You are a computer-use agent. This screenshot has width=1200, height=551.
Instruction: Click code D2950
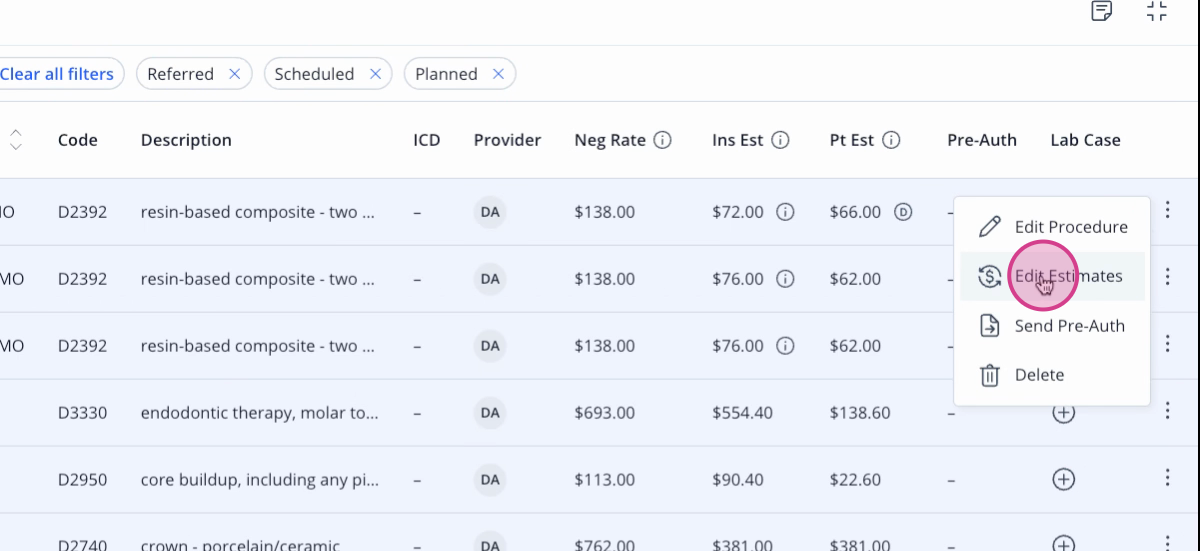tap(83, 480)
